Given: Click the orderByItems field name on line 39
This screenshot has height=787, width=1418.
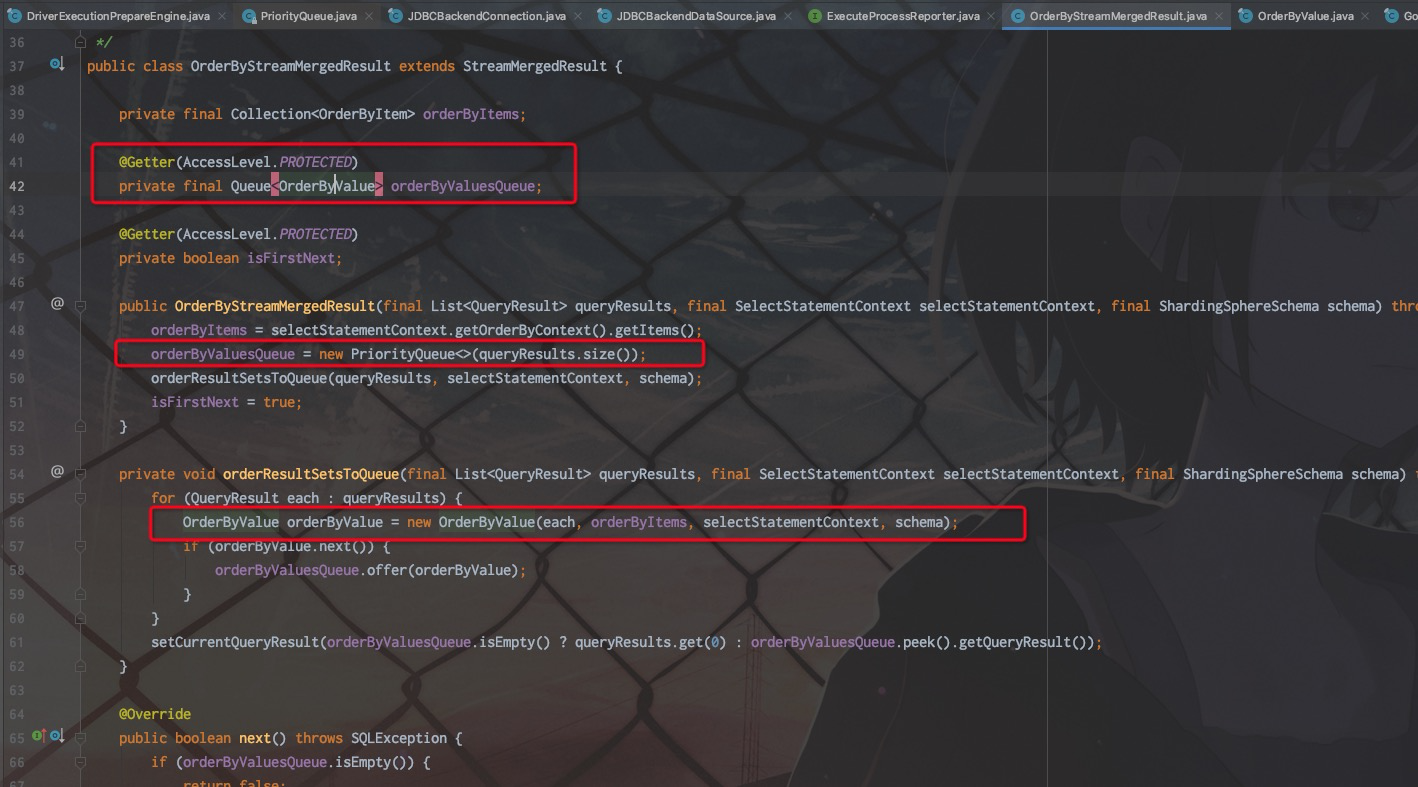Looking at the screenshot, I should click(x=471, y=114).
